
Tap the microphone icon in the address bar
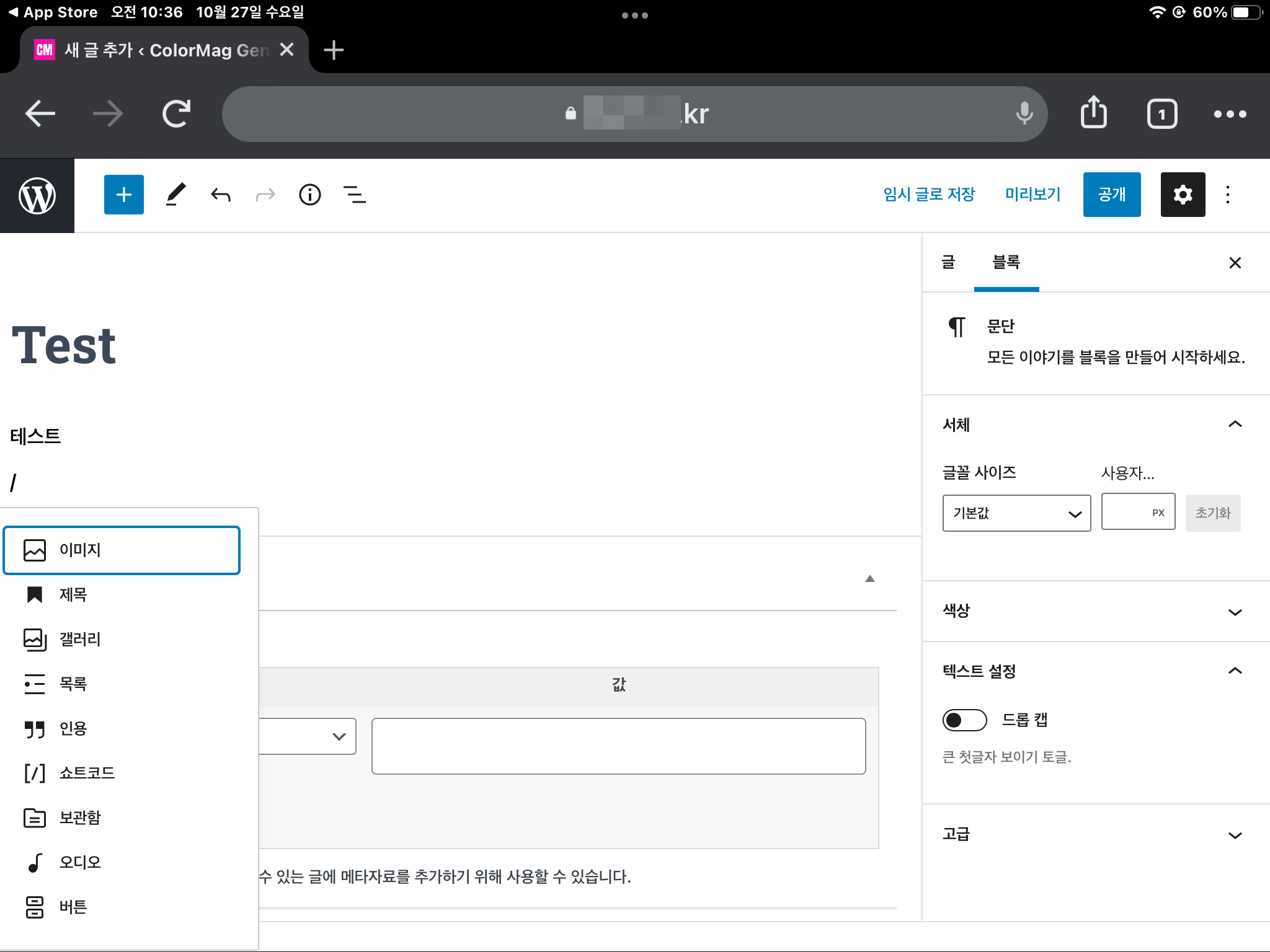point(1024,113)
